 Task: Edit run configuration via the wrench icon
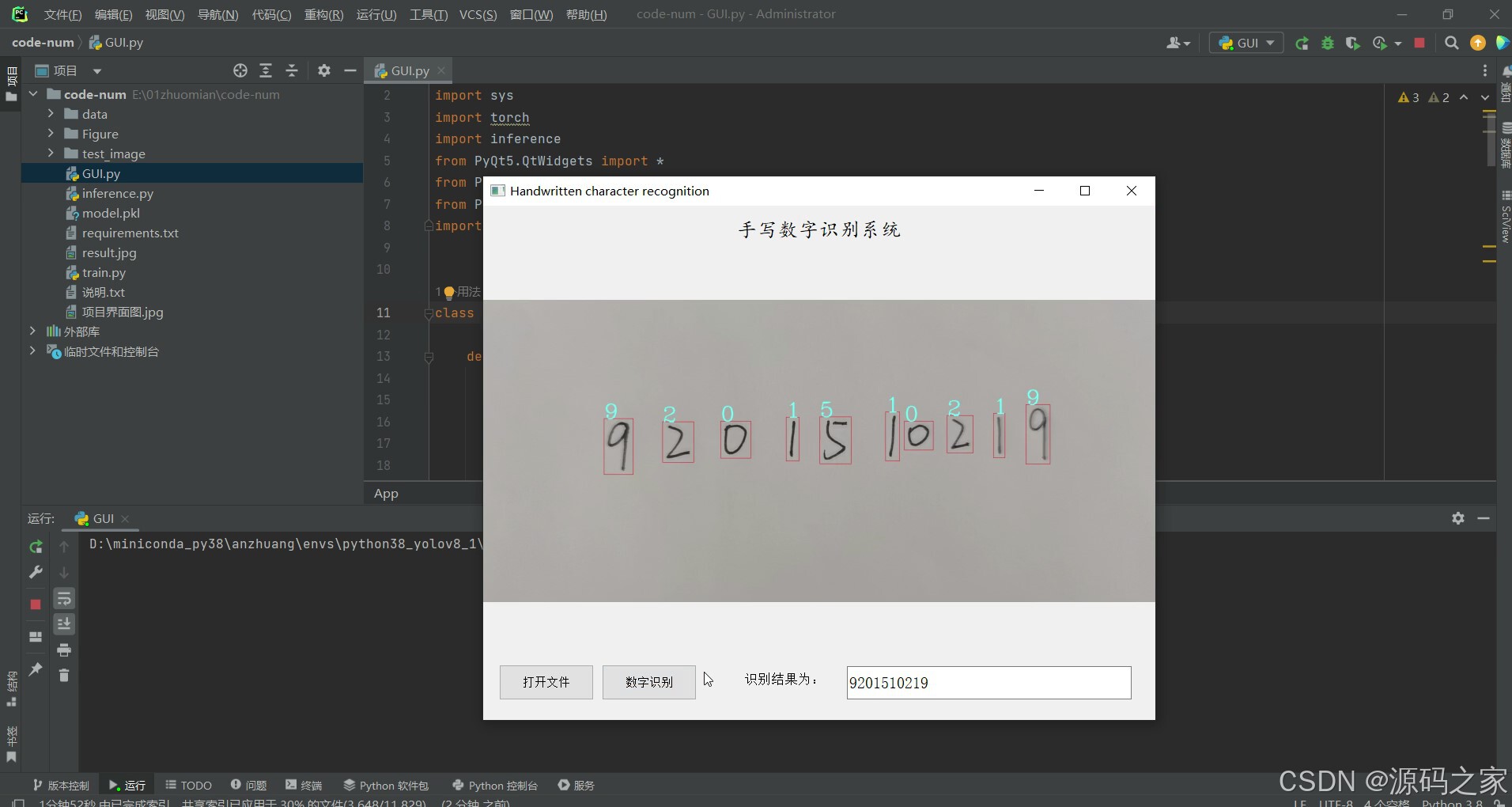point(36,572)
